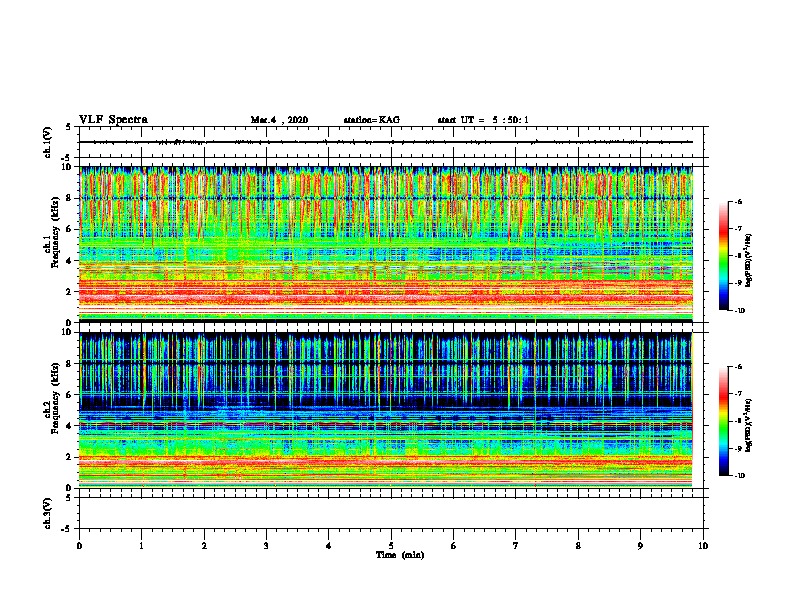Click the "ch.1(V)" waveform axis label
The height and width of the screenshot is (612, 792).
coord(48,142)
